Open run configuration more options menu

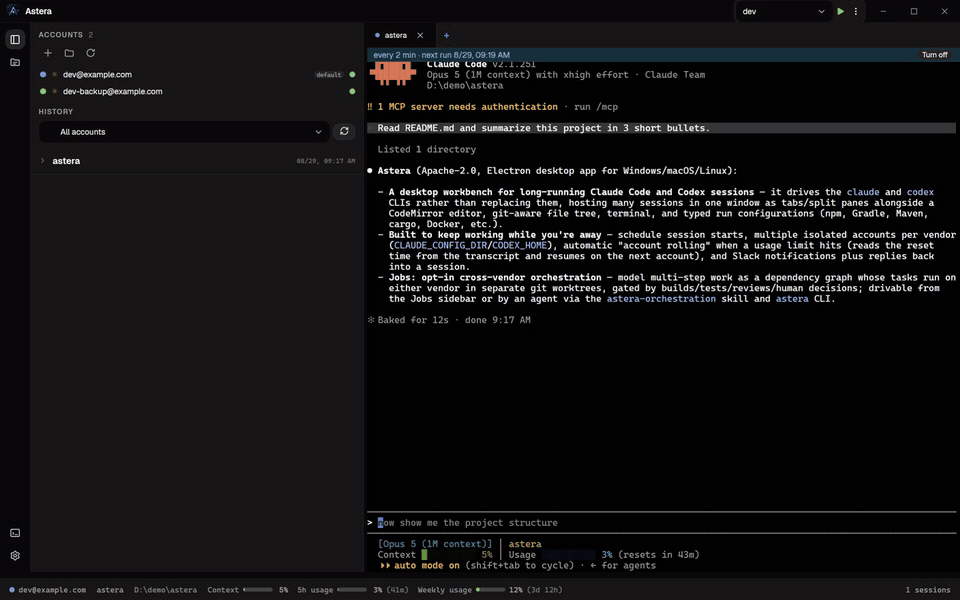tap(856, 11)
